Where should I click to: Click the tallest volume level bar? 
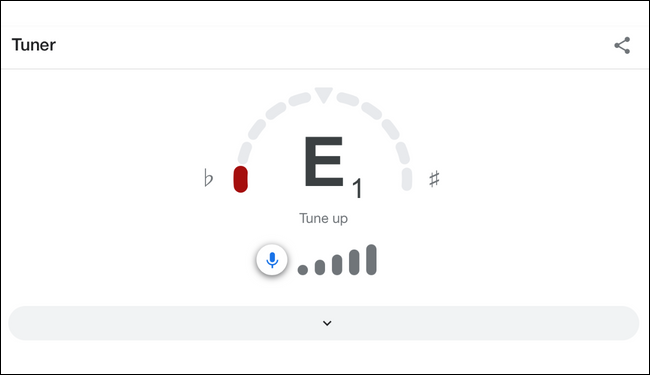coord(371,259)
